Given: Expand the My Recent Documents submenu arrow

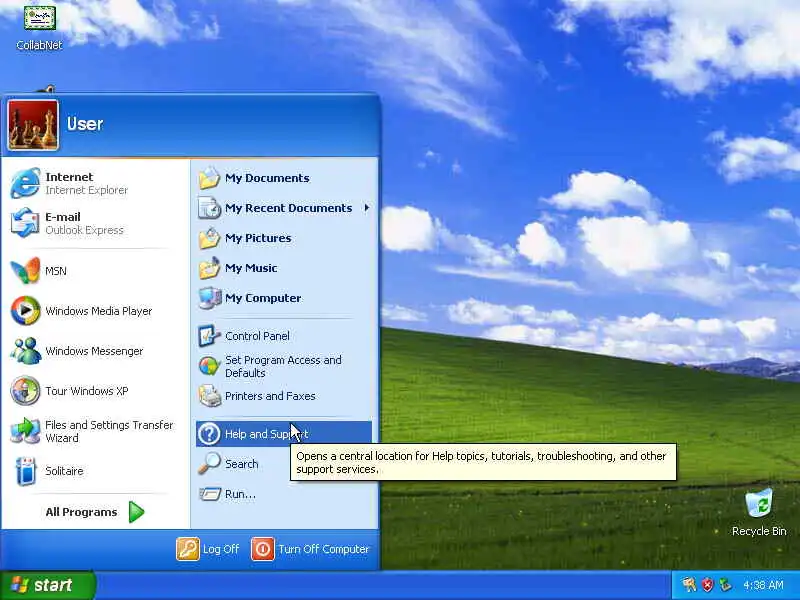Looking at the screenshot, I should tap(367, 208).
